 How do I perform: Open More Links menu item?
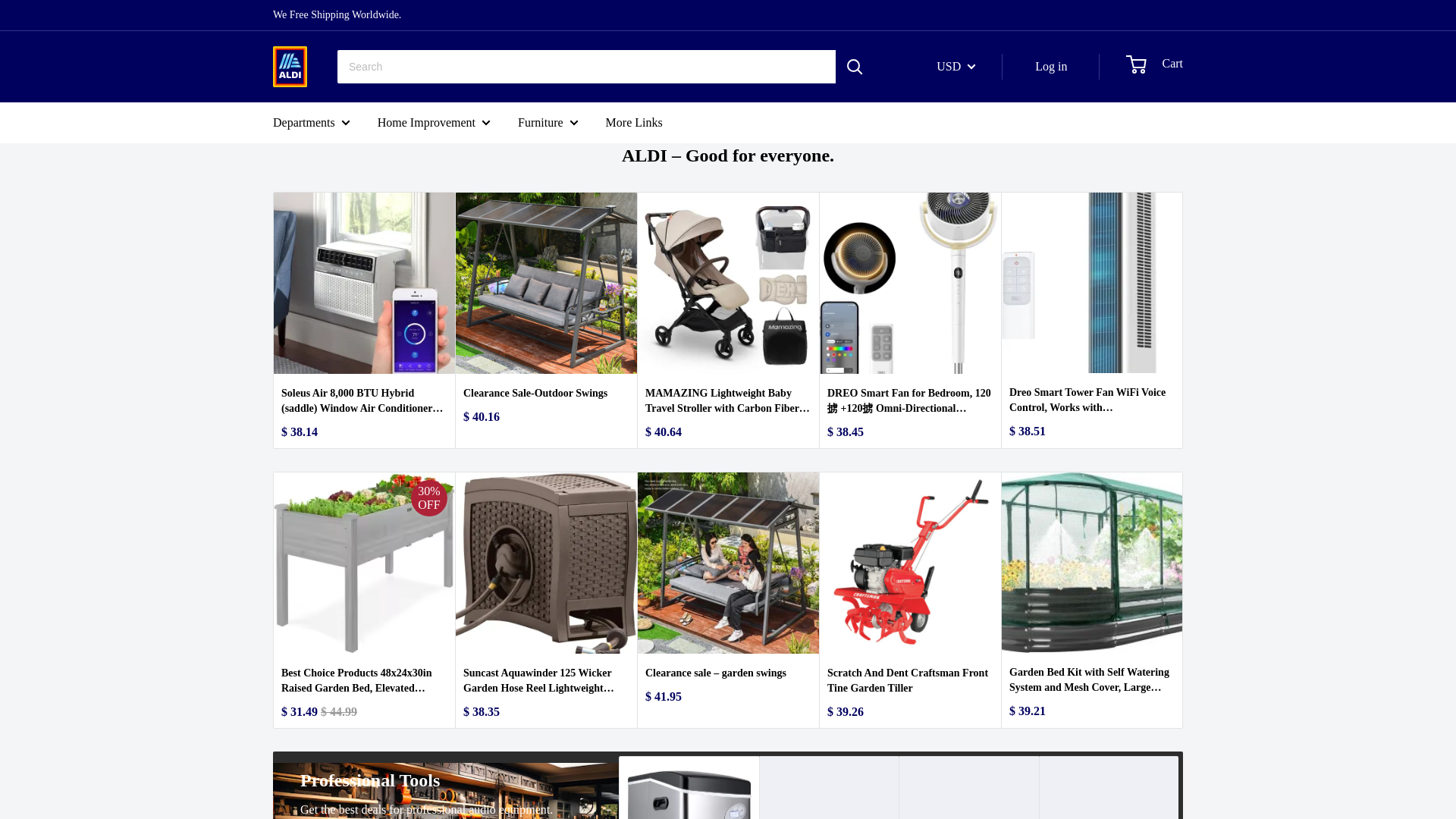[634, 123]
